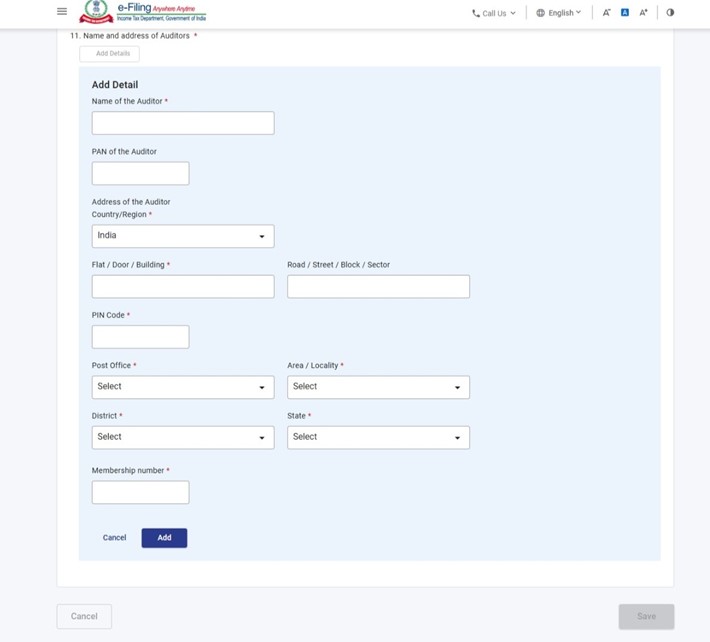Decrease font size with A- icon

tap(606, 13)
